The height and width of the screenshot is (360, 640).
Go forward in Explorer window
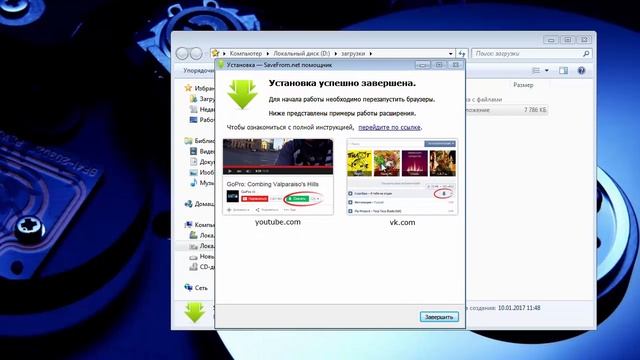click(x=196, y=53)
